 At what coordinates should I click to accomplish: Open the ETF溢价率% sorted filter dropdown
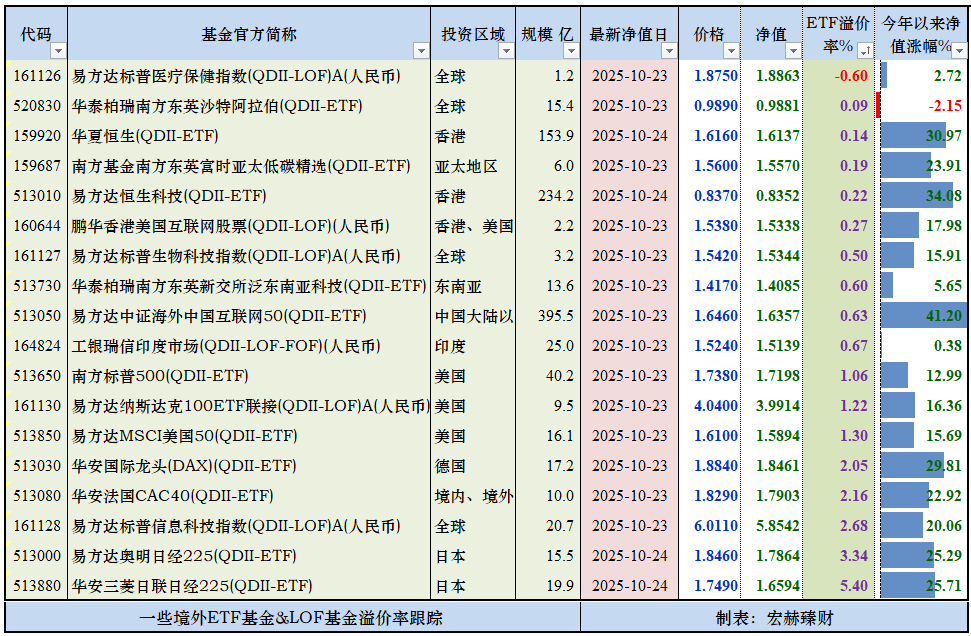(x=866, y=51)
